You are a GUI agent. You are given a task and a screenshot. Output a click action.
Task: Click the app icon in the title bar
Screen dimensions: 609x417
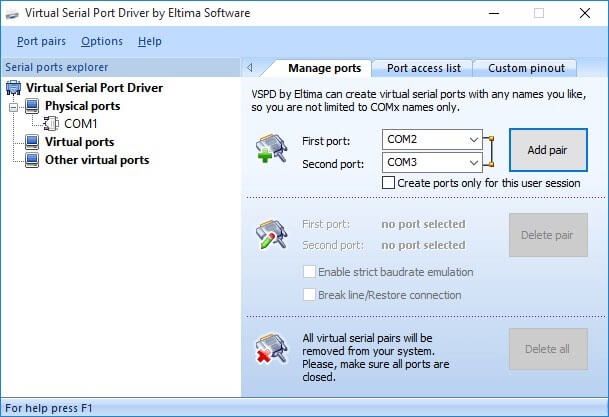pyautogui.click(x=12, y=14)
